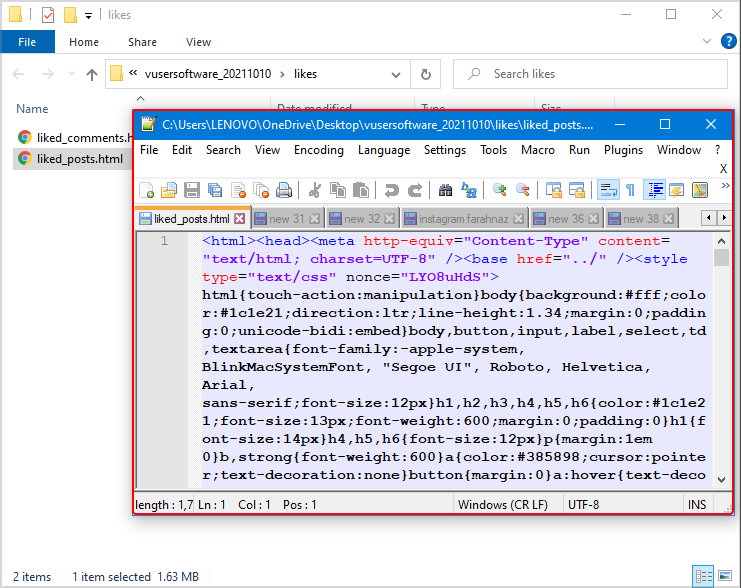This screenshot has height=588, width=741.
Task: Click the User Defined Language icon
Action: tap(677, 190)
